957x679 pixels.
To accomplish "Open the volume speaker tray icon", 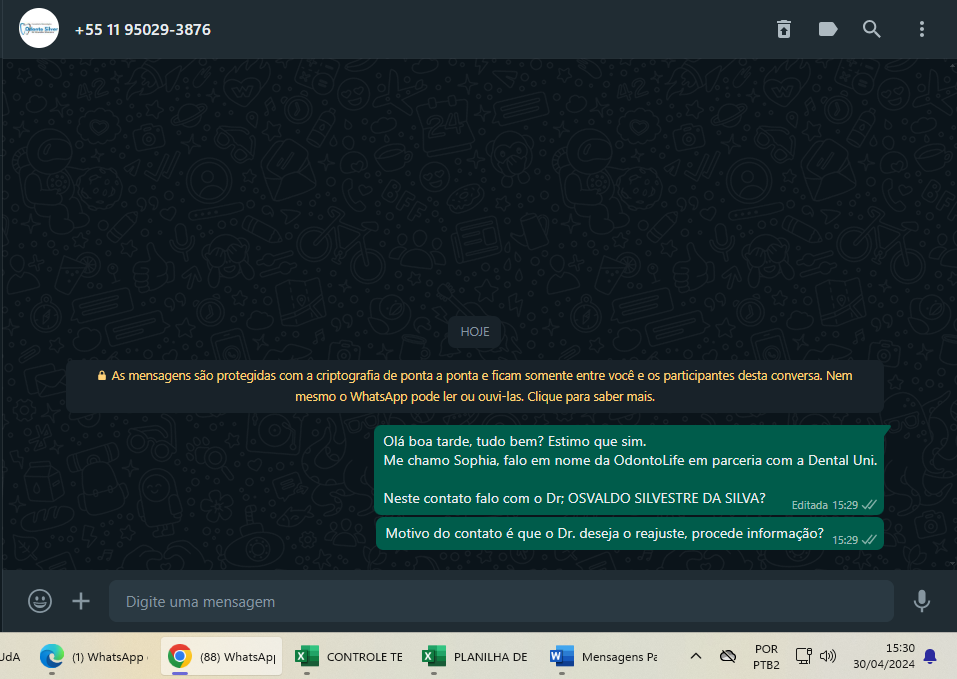I will point(828,656).
